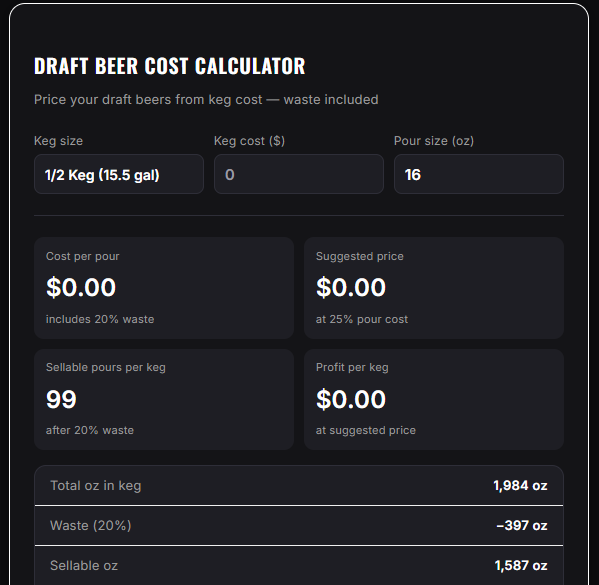Click the Keg cost ($) input field
The width and height of the screenshot is (599, 585).
299,174
